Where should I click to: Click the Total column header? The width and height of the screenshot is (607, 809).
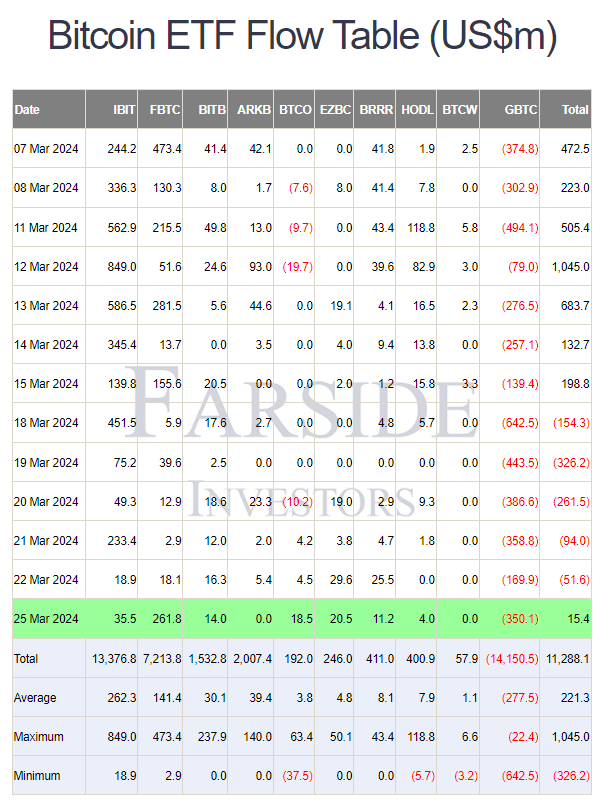tap(566, 109)
